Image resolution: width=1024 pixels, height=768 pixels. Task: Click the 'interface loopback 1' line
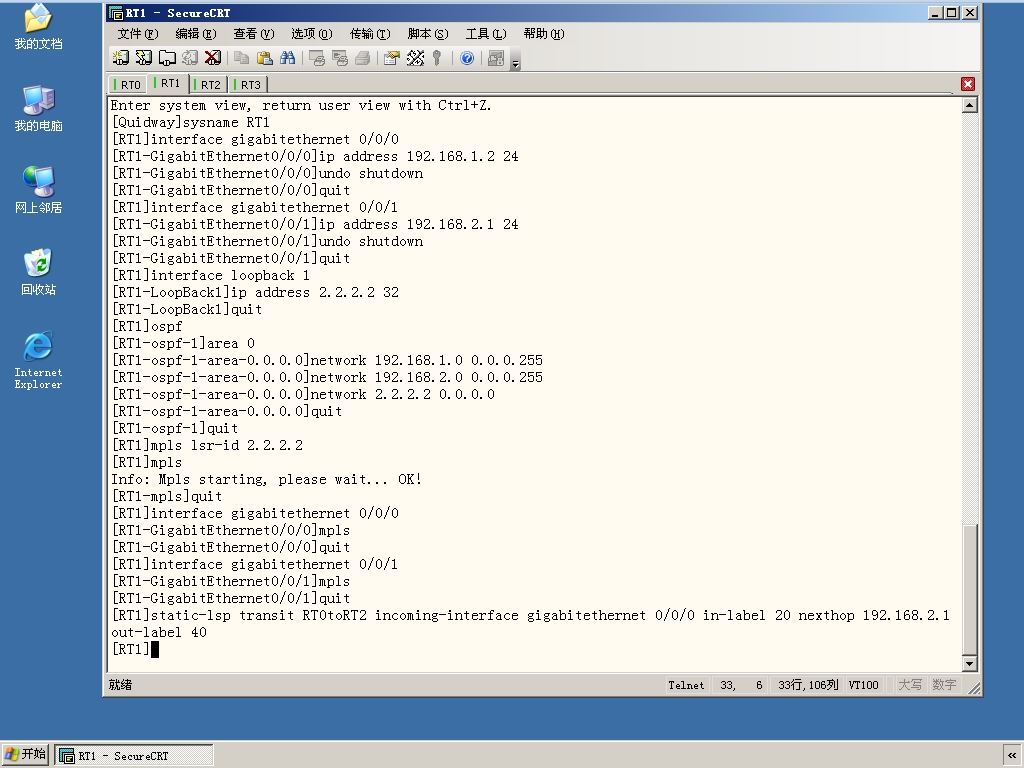(x=211, y=276)
